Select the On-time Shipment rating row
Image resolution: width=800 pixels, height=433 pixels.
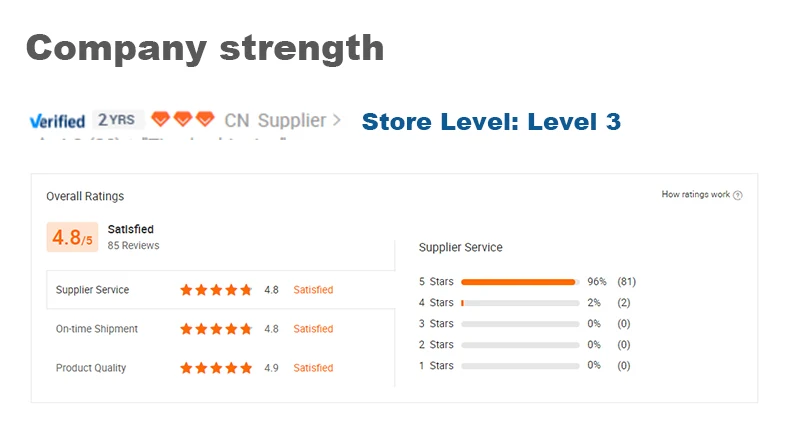point(220,329)
